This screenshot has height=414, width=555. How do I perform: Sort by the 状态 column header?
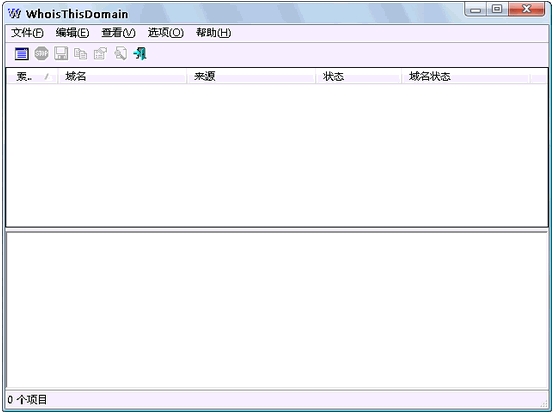[358, 76]
